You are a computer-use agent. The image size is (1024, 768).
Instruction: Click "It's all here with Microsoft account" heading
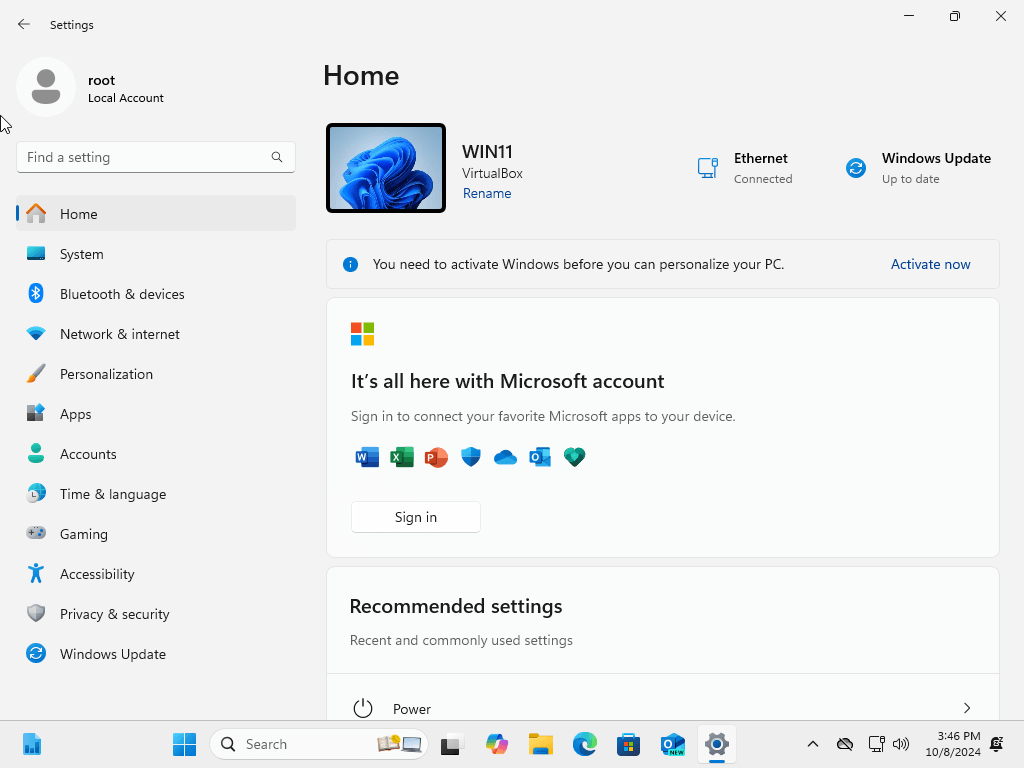coord(507,381)
